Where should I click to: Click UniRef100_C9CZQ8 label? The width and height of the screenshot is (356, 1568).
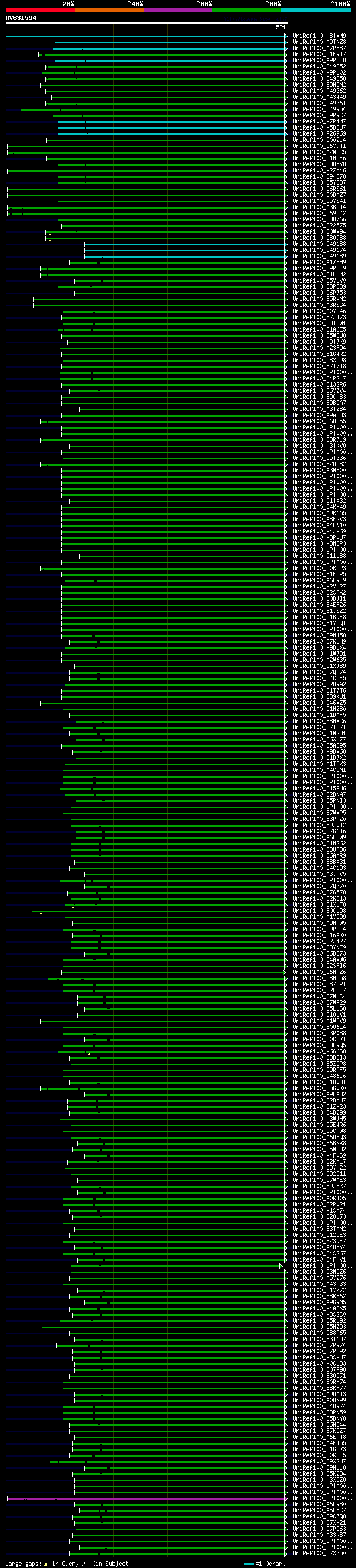319,1516
